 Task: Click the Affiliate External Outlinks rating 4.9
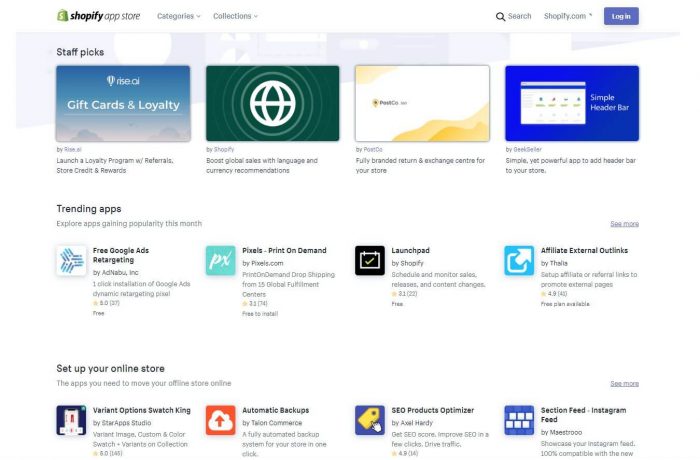(554, 294)
